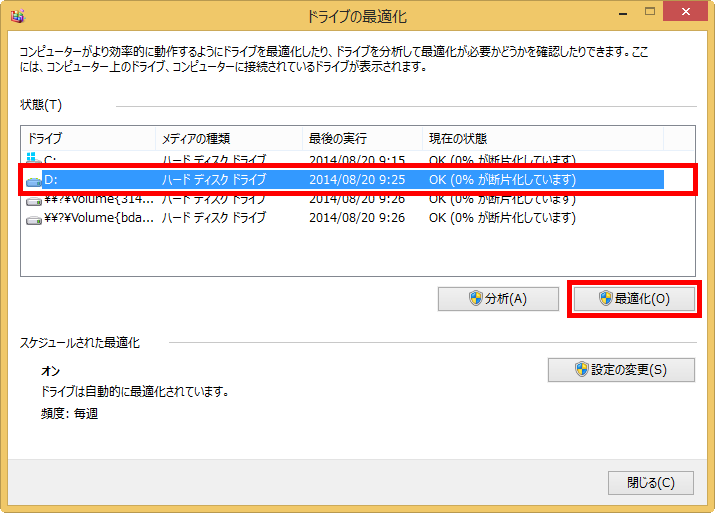This screenshot has height=513, width=715.
Task: Open 設定の変更(S) schedule settings
Action: point(622,369)
